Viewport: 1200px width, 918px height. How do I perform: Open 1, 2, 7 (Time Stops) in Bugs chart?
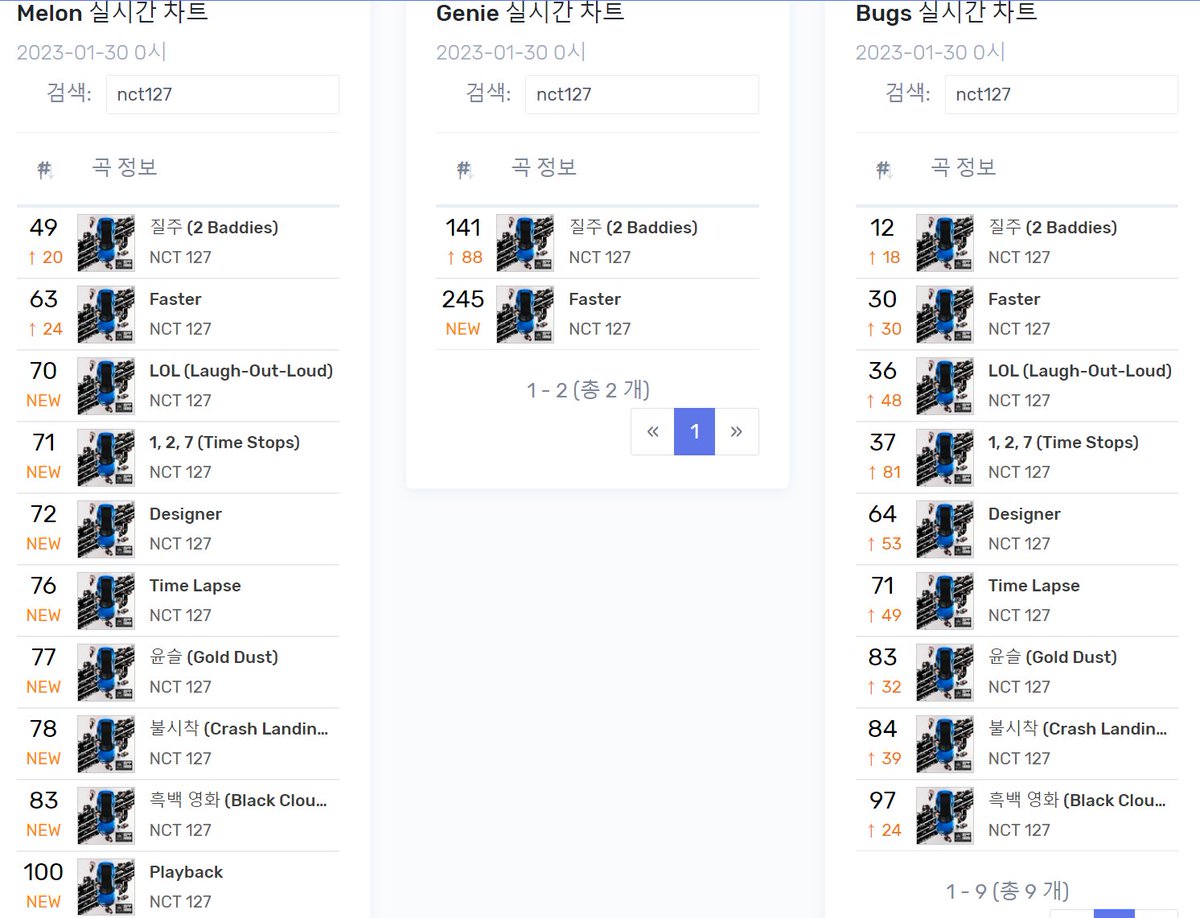point(1063,442)
